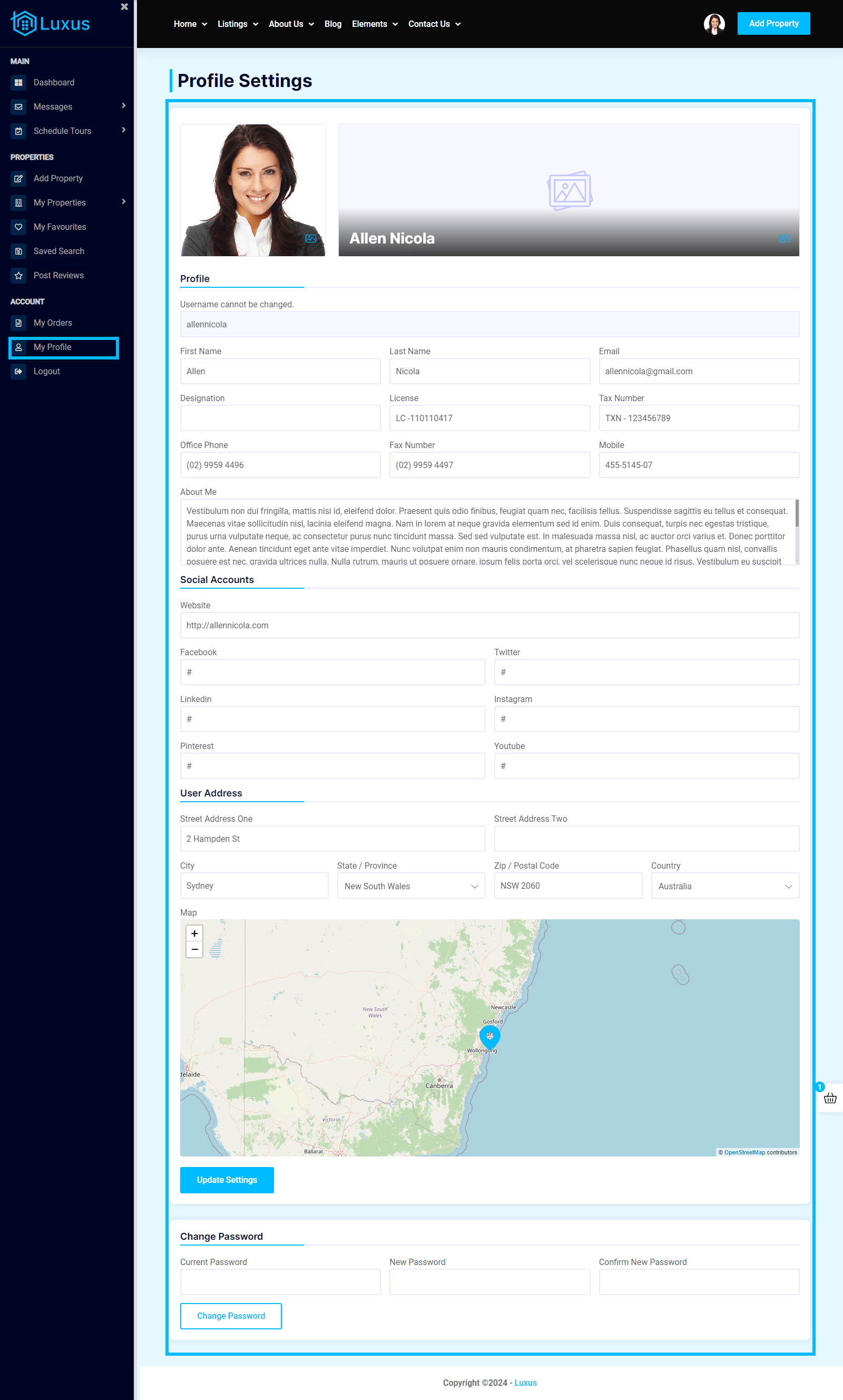Open the State / Province dropdown
The width and height of the screenshot is (843, 1400).
411,886
